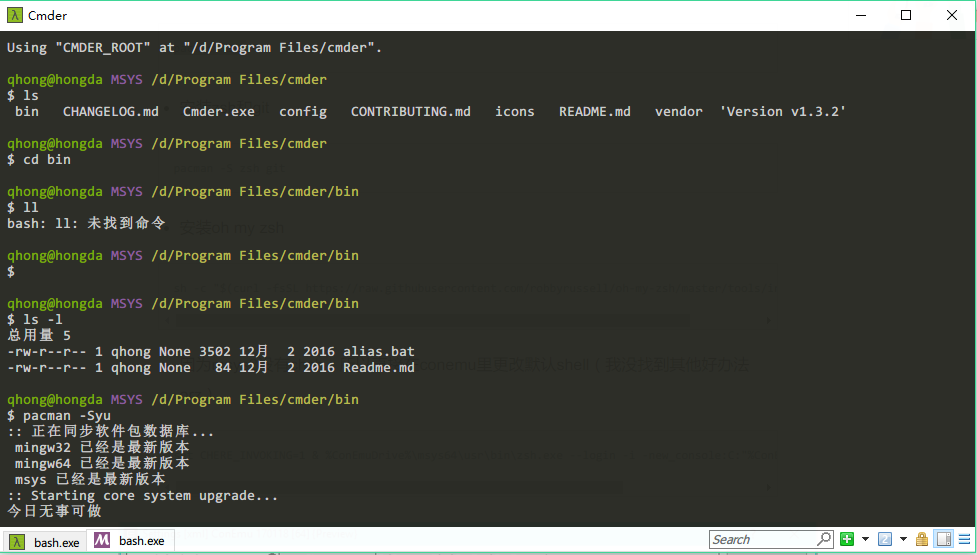Click alias.bat in the file listing
977x555 pixels.
[x=379, y=351]
